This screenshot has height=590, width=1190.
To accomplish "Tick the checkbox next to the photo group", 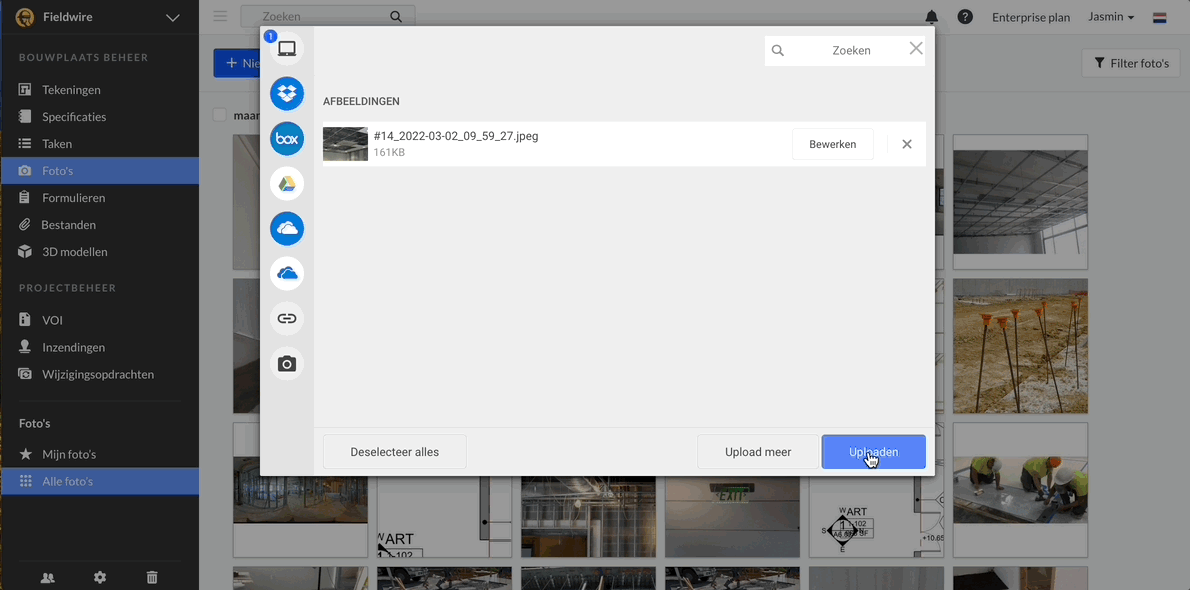I will (x=220, y=115).
